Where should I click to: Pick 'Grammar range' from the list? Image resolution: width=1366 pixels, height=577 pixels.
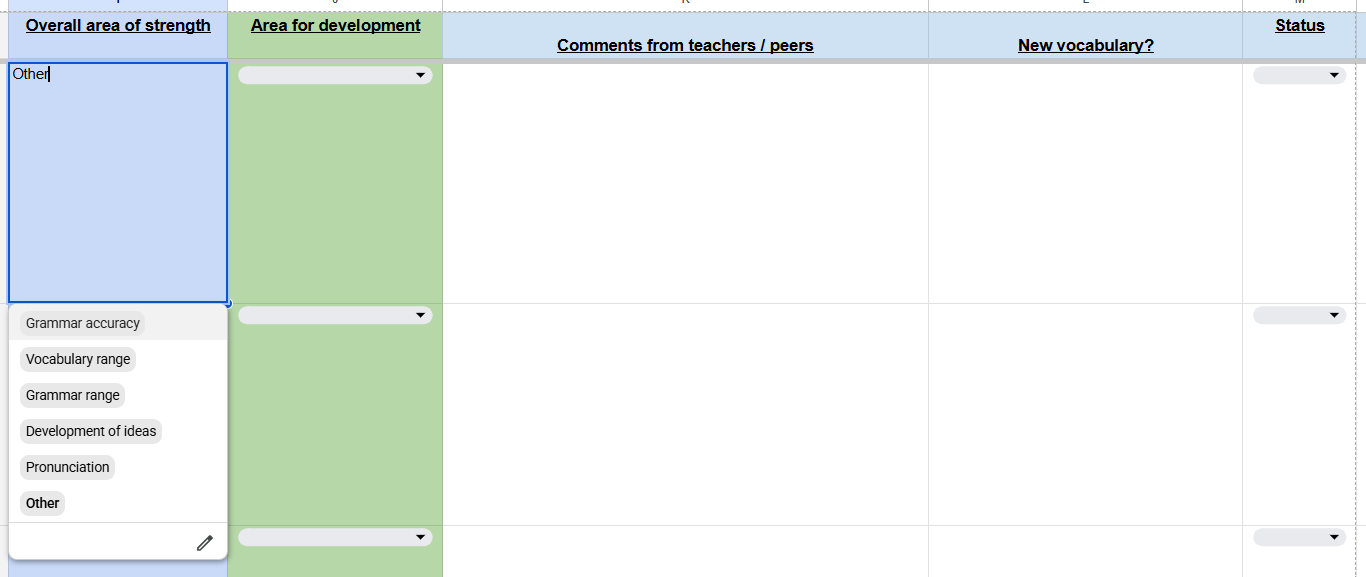pyautogui.click(x=73, y=395)
